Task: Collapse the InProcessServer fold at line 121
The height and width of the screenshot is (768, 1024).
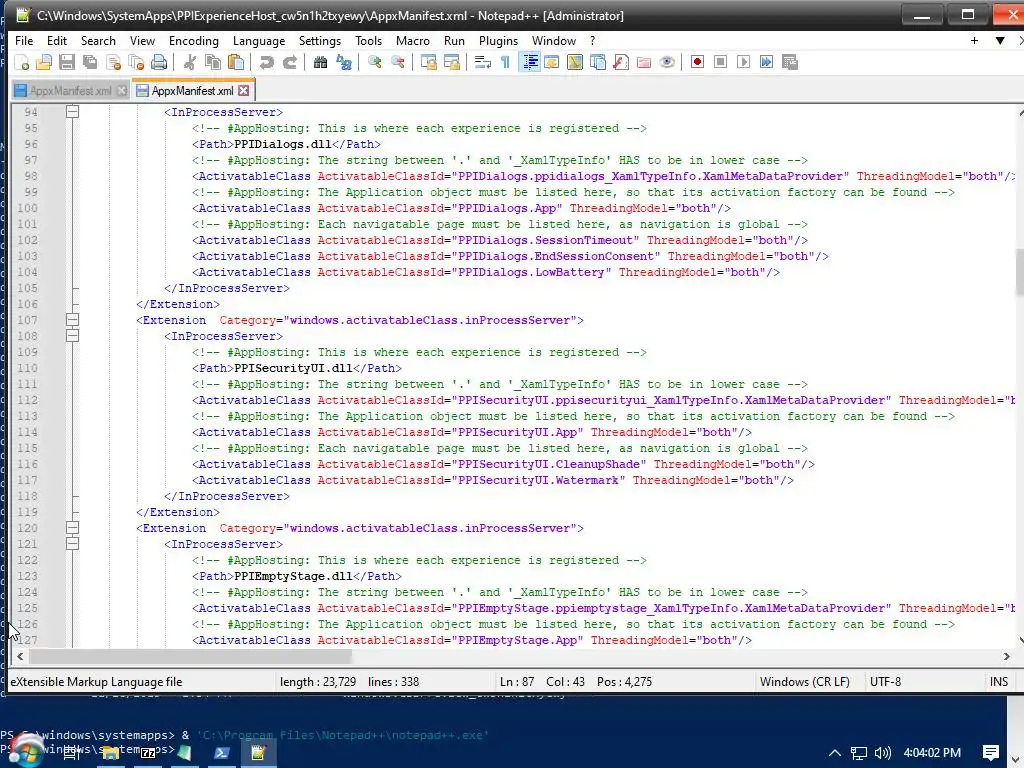Action: [x=72, y=544]
